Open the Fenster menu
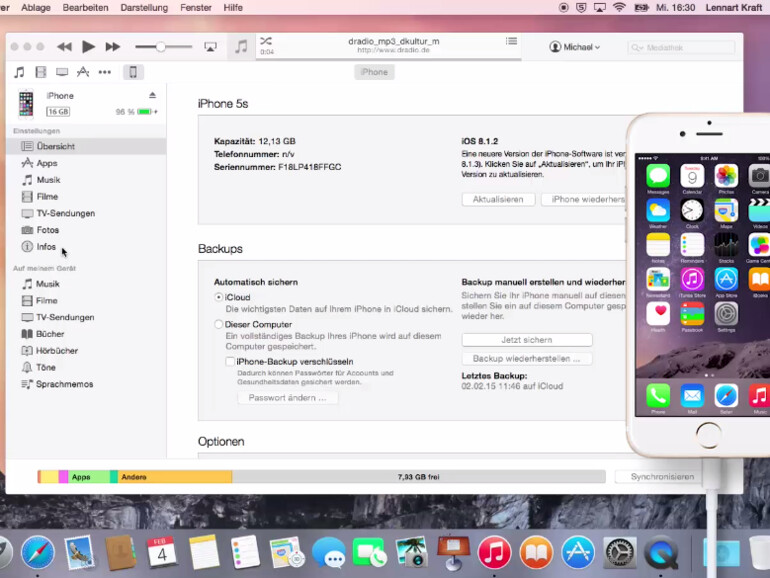This screenshot has height=578, width=770. [195, 8]
